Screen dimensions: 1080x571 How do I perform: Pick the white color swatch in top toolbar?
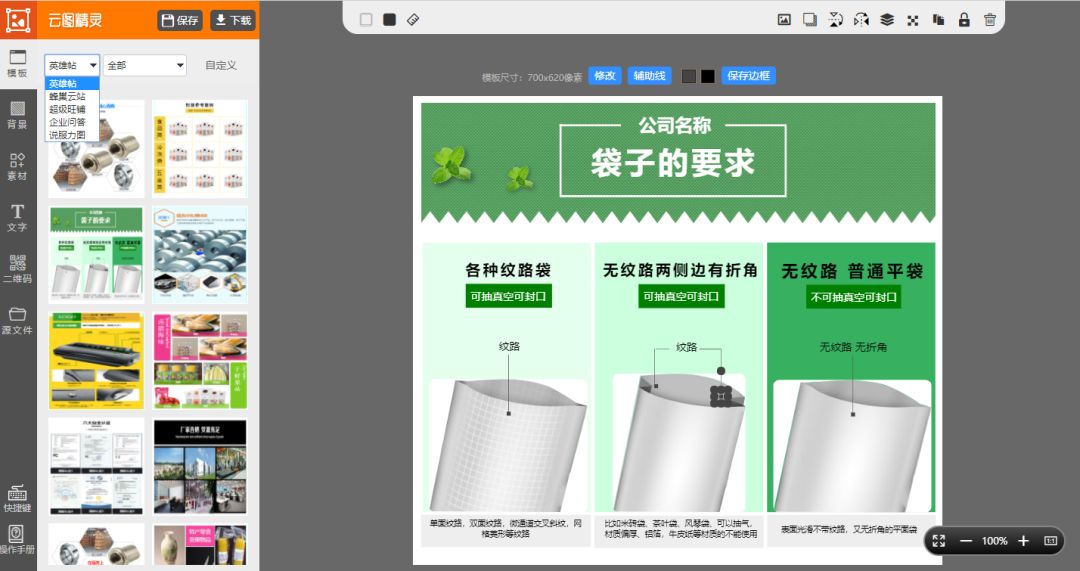[366, 19]
